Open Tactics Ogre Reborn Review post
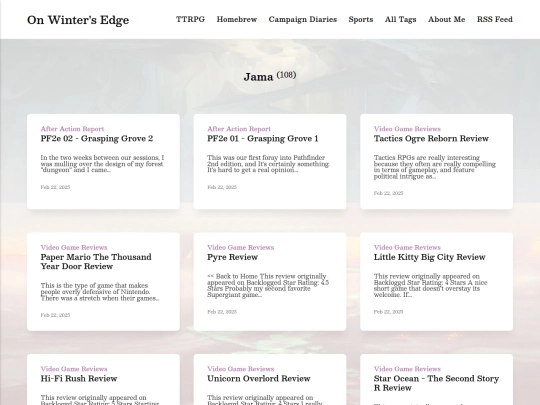The image size is (540, 405). (431, 138)
